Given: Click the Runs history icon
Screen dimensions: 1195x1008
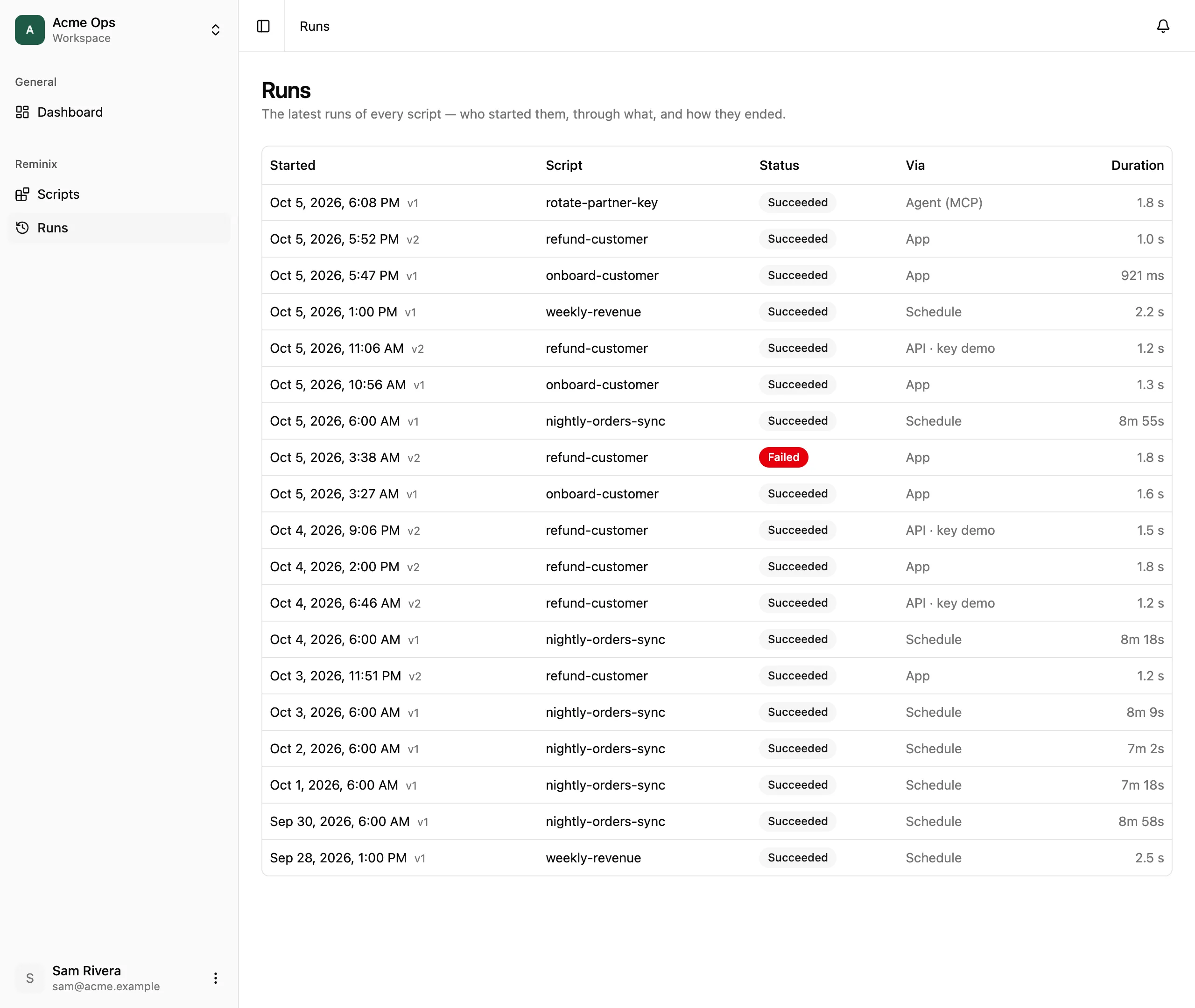Looking at the screenshot, I should point(22,227).
